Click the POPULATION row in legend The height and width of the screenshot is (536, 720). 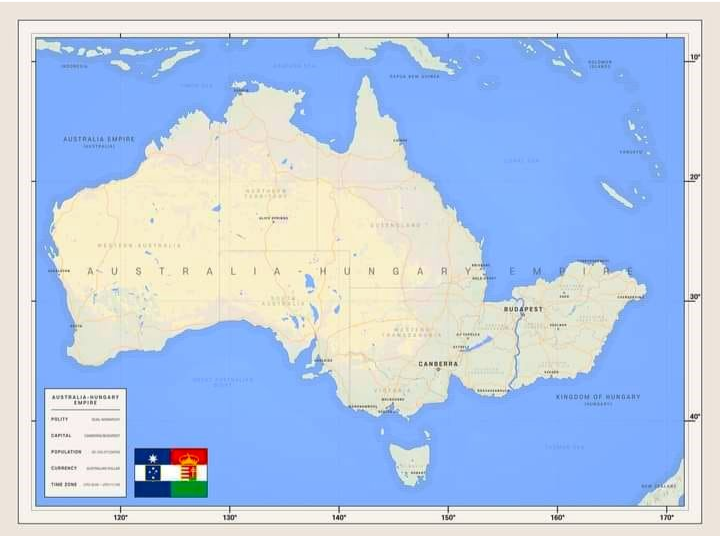(x=85, y=452)
